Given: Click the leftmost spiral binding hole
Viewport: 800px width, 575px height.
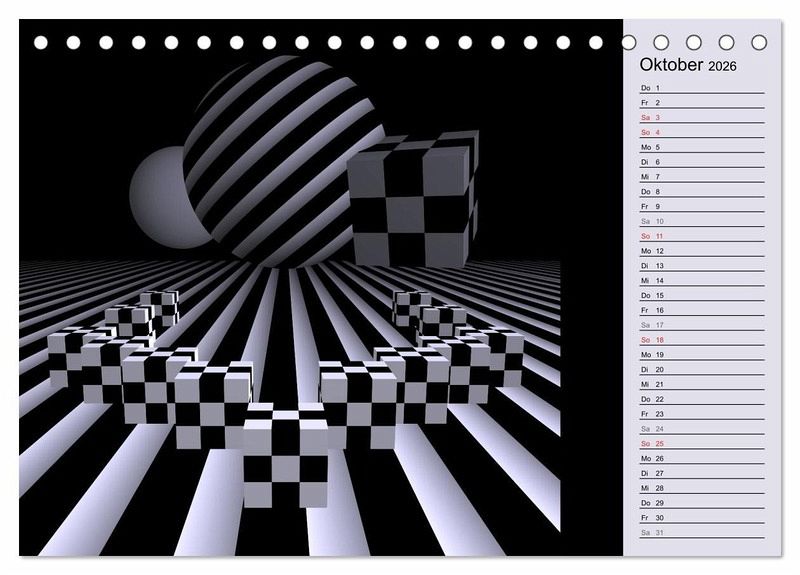Looking at the screenshot, I should (41, 43).
